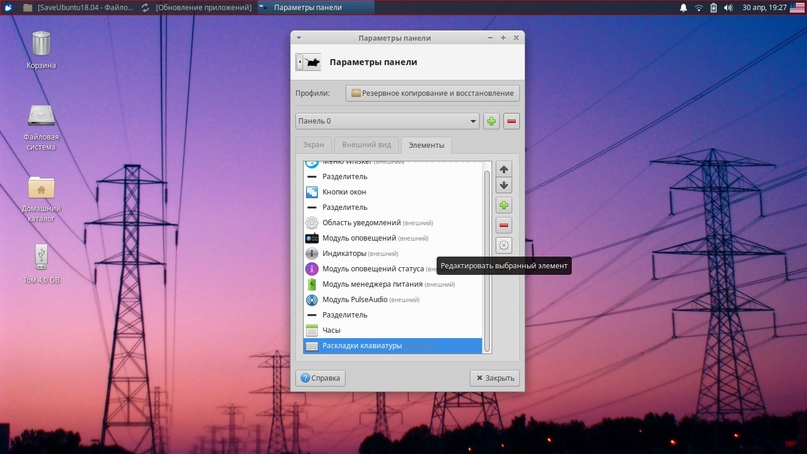This screenshot has height=454, width=807.
Task: Click the Справка help button
Action: (320, 378)
